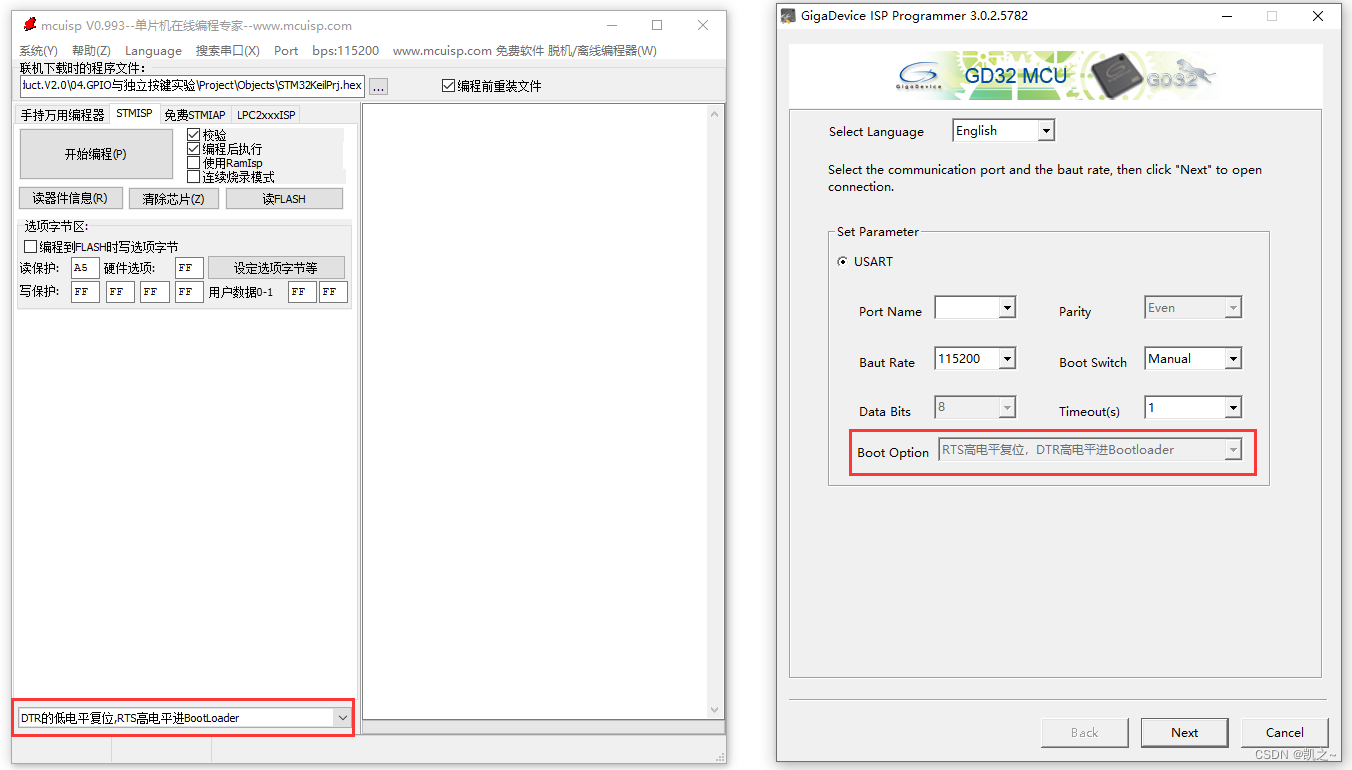Image resolution: width=1352 pixels, height=770 pixels.
Task: Click the greyed-out Back button
Action: coord(1085,733)
